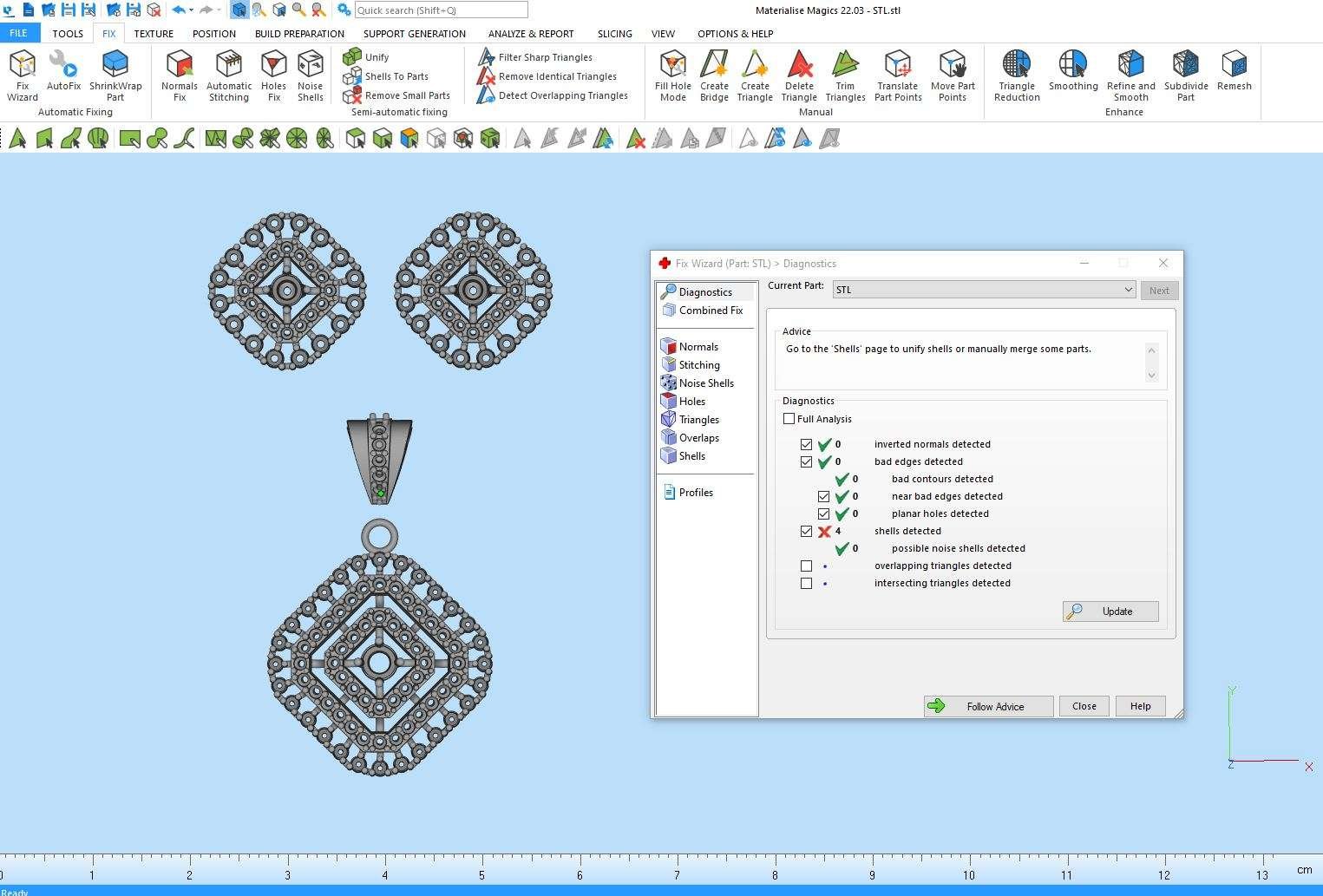Check overlapping triangles detected box
The image size is (1323, 896).
click(806, 566)
